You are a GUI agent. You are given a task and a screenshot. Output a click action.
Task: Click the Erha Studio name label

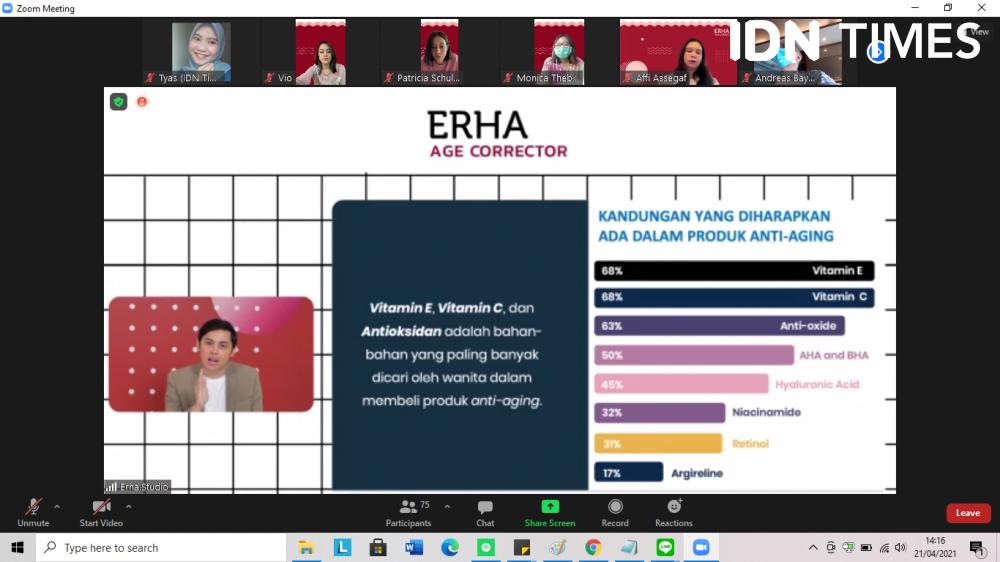[x=138, y=487]
